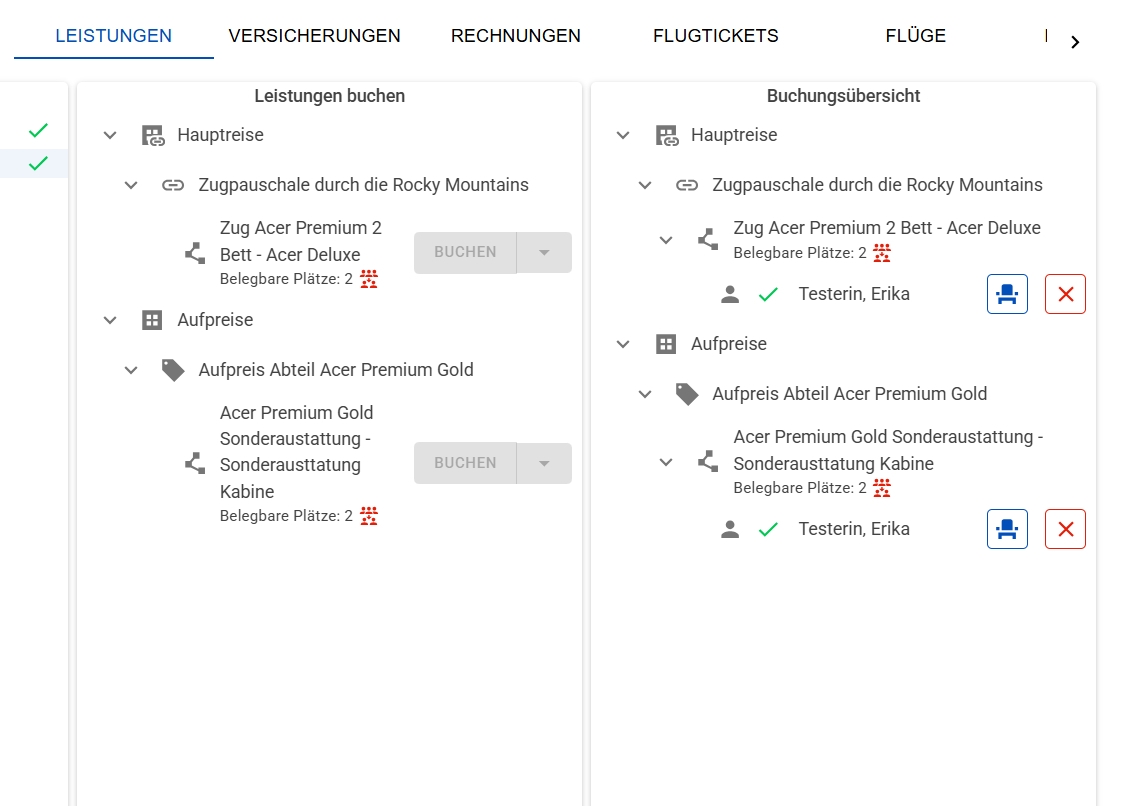Image resolution: width=1129 pixels, height=806 pixels.
Task: Click price tag icon in Buchungsübersicht
Action: pos(687,394)
